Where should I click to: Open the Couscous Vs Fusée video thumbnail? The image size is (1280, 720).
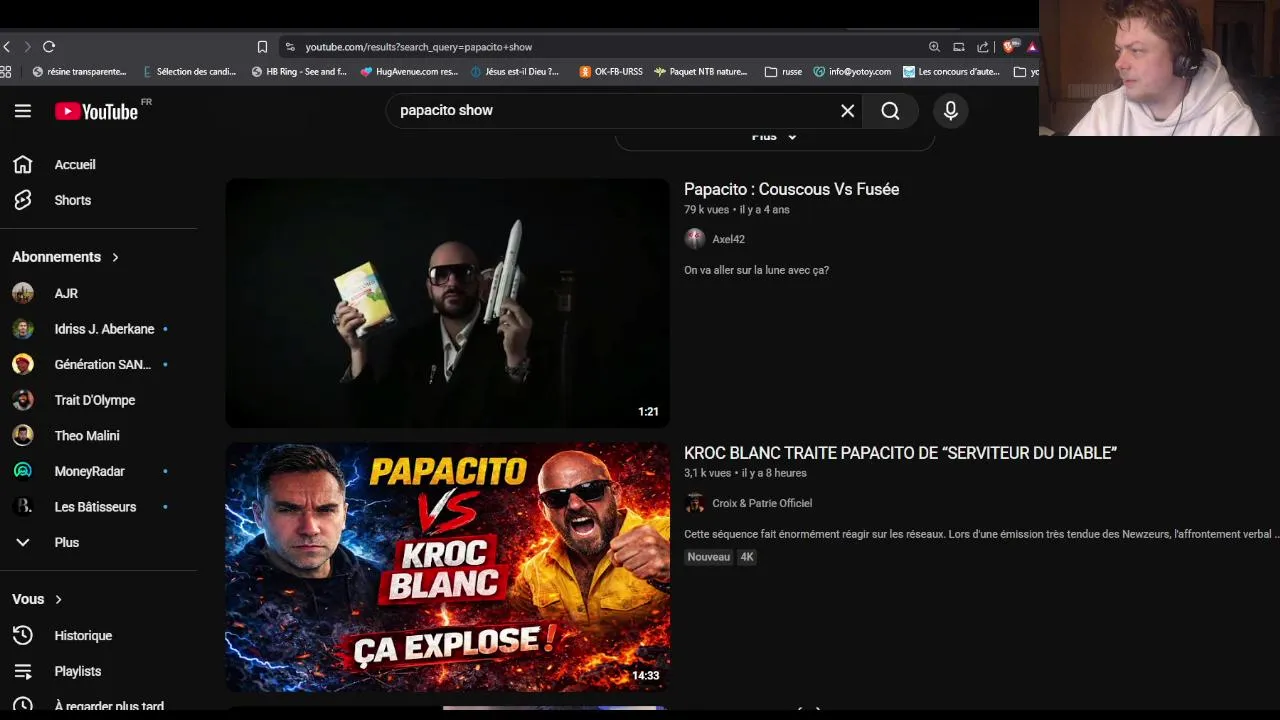(x=447, y=303)
